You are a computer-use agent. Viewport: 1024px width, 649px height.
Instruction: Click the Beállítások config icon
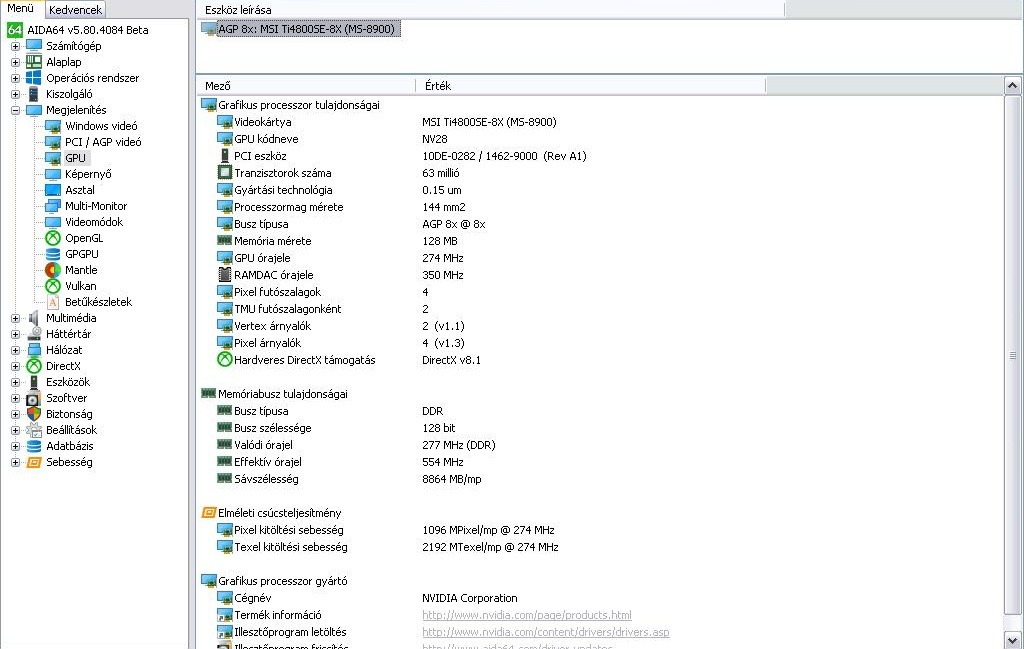pos(34,430)
